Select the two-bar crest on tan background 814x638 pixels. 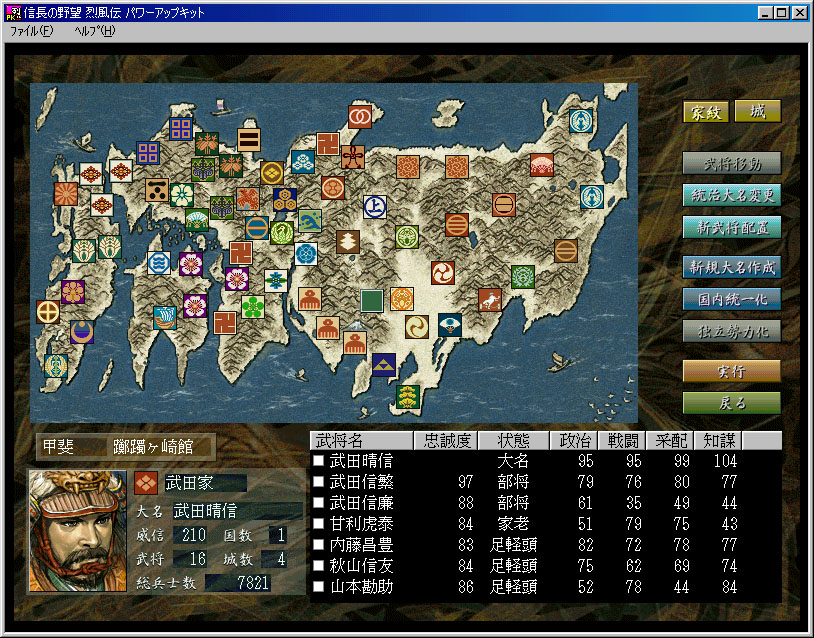click(x=249, y=139)
